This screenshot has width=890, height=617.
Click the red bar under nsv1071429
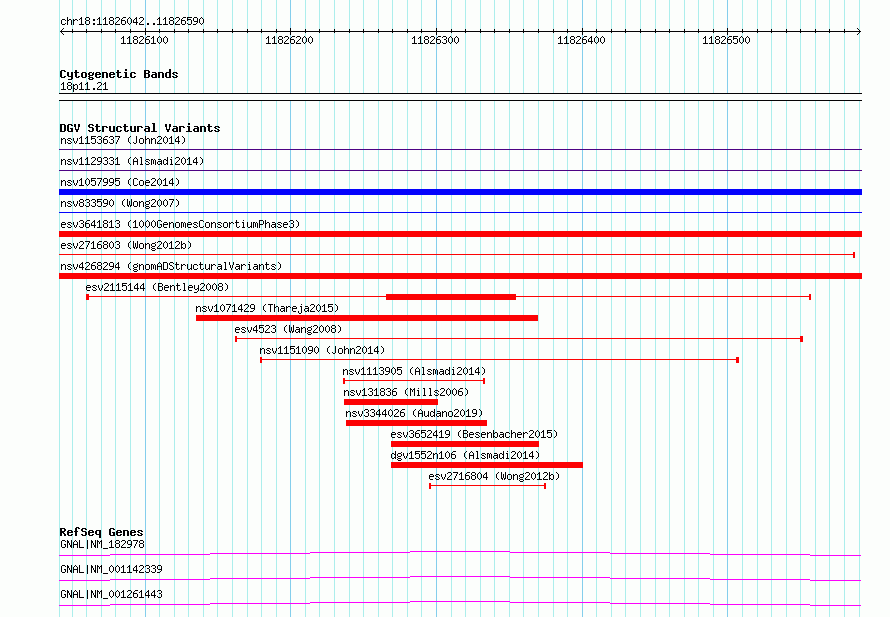367,318
